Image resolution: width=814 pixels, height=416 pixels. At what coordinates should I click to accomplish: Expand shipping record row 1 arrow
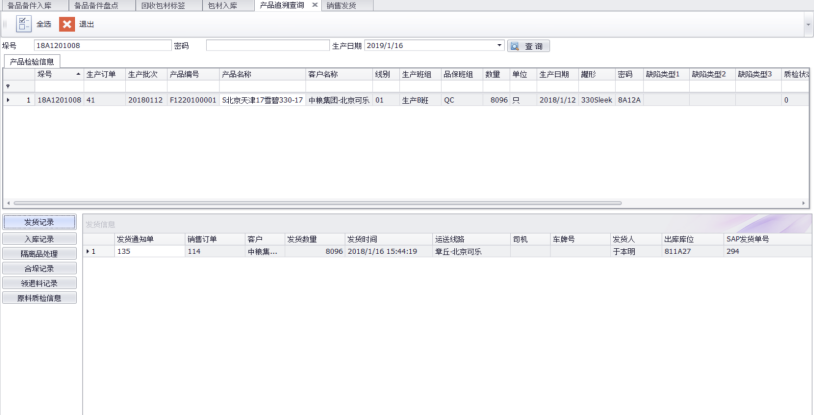coord(88,251)
